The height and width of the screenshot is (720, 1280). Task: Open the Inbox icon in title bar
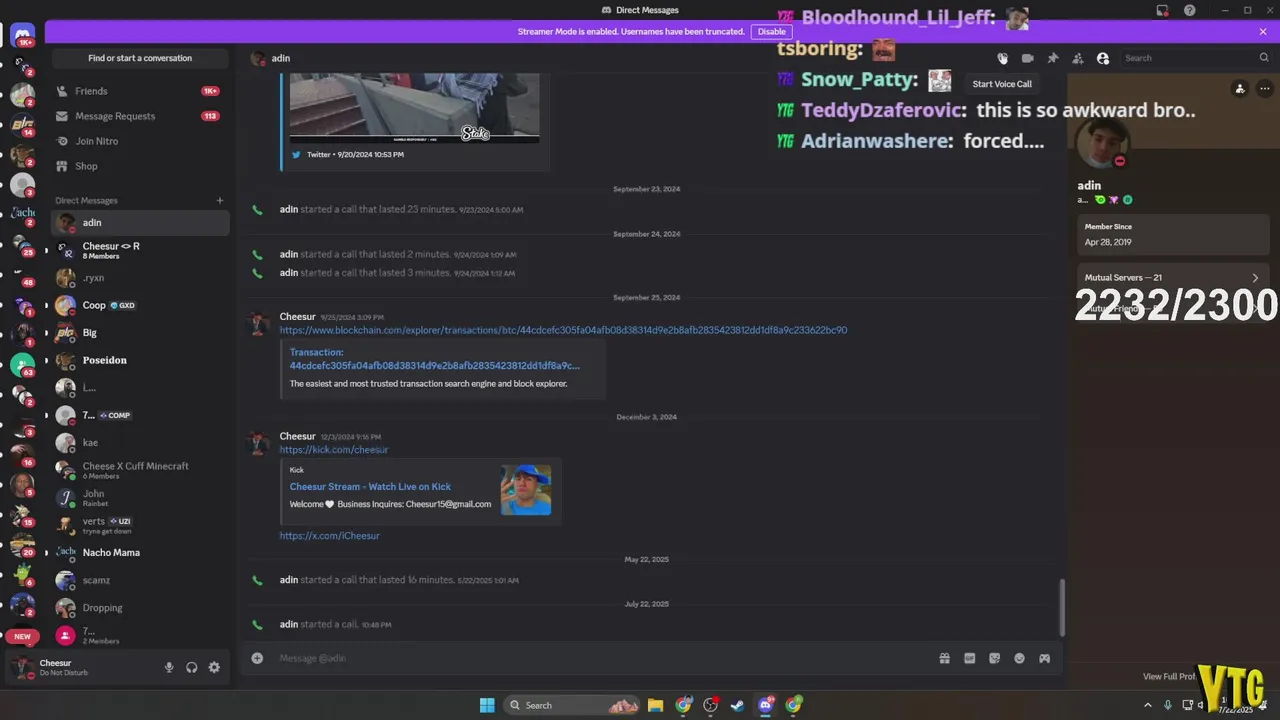(1162, 10)
